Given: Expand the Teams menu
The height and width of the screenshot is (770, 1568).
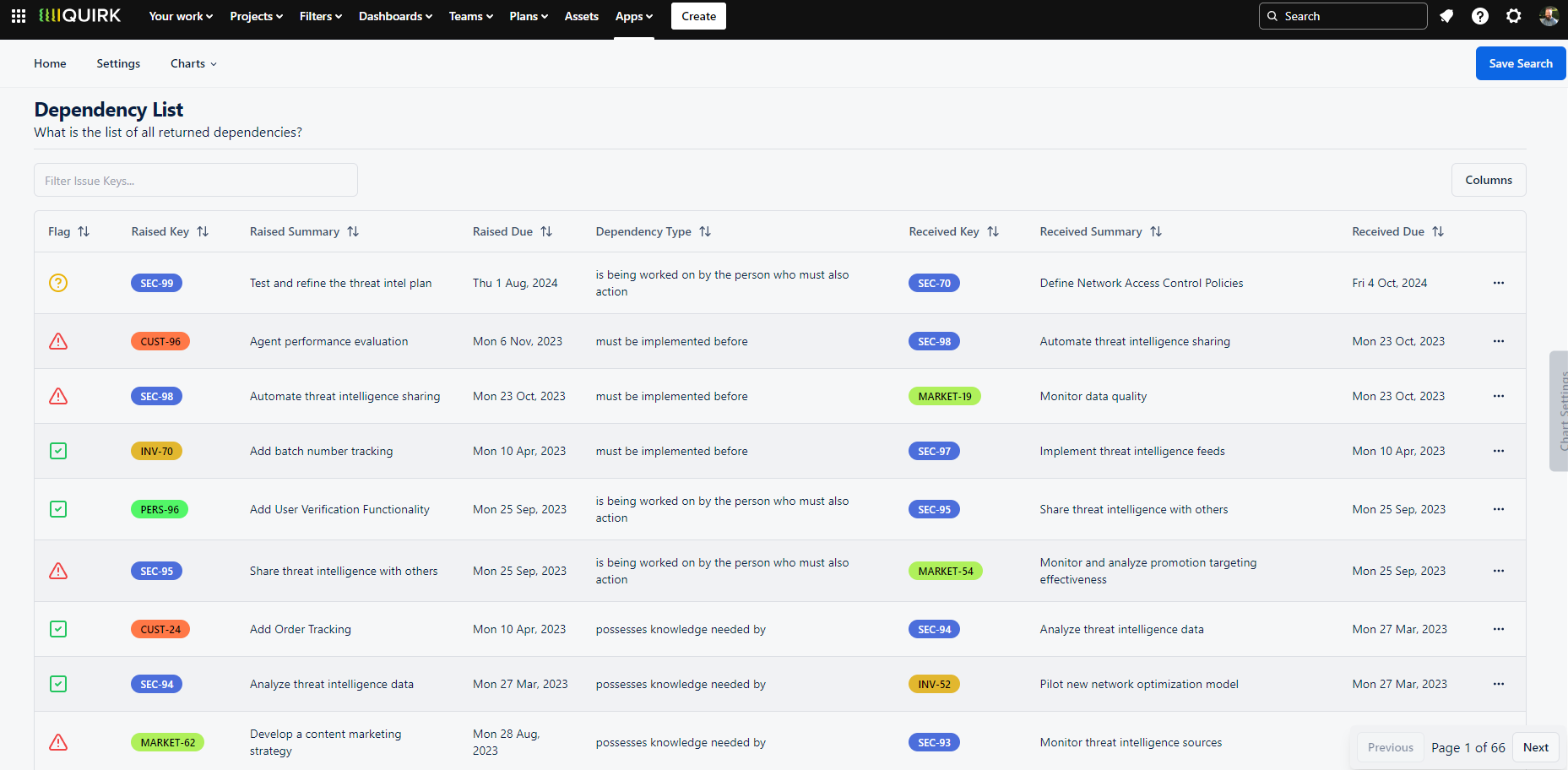Looking at the screenshot, I should [x=470, y=16].
